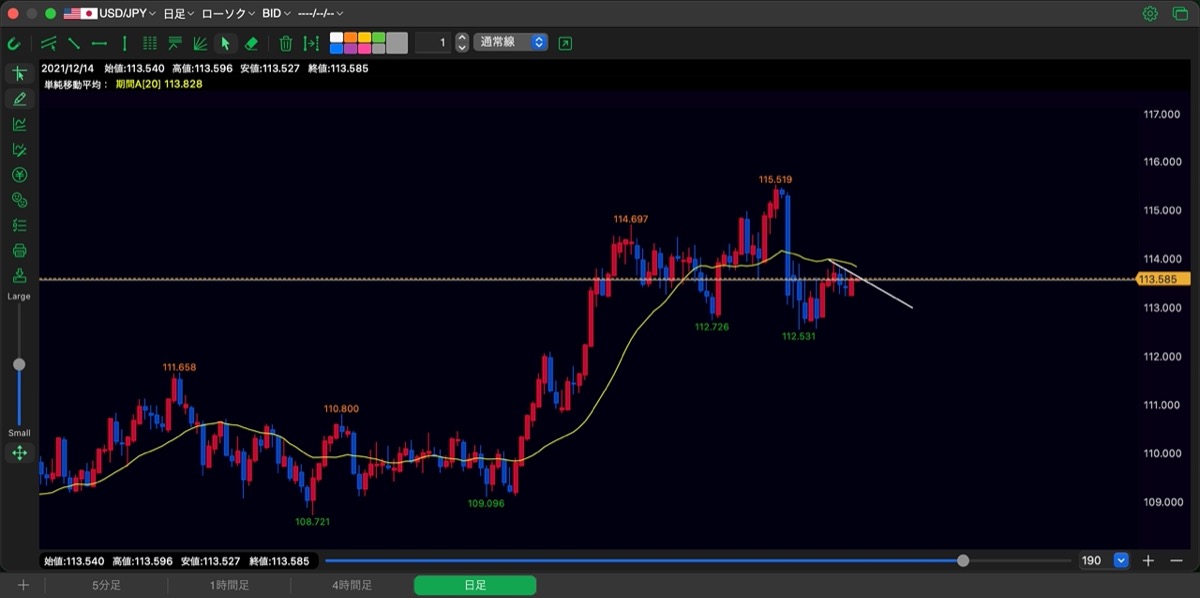Image resolution: width=1200 pixels, height=598 pixels.
Task: Click the four-way move arrows icon
Action: pos(19,453)
